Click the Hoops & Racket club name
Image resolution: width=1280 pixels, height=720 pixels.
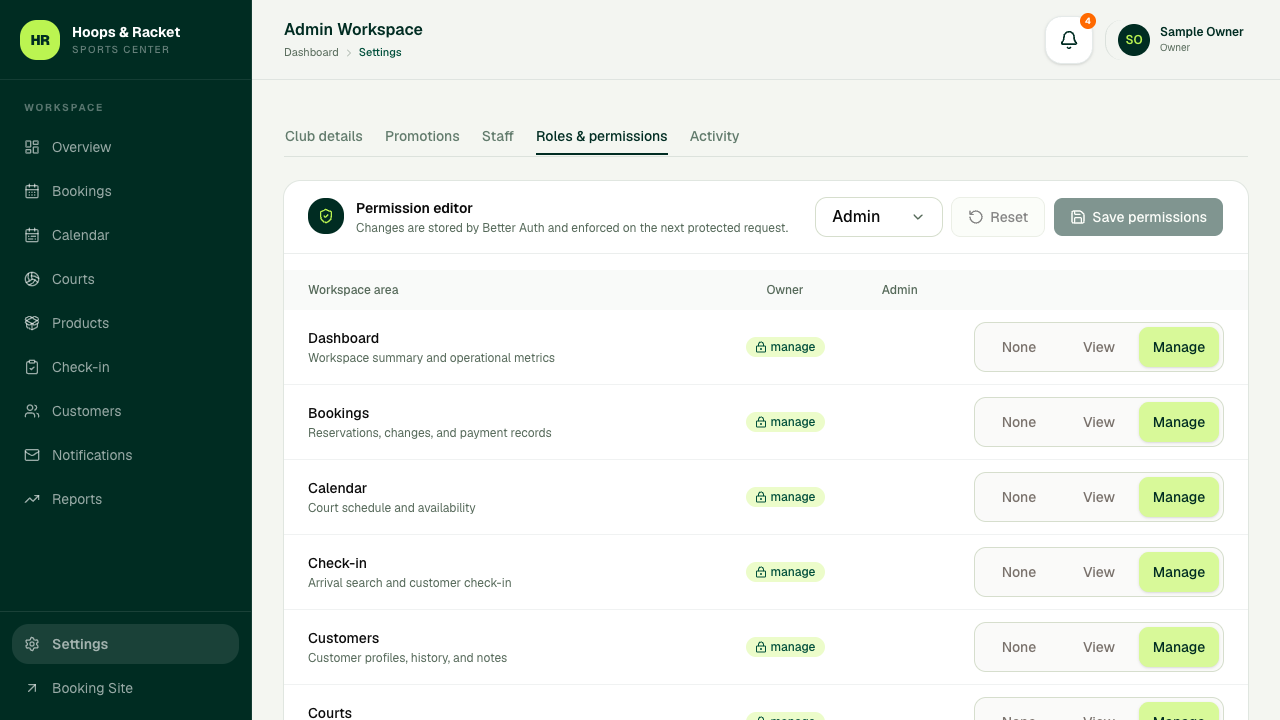pyautogui.click(x=126, y=32)
